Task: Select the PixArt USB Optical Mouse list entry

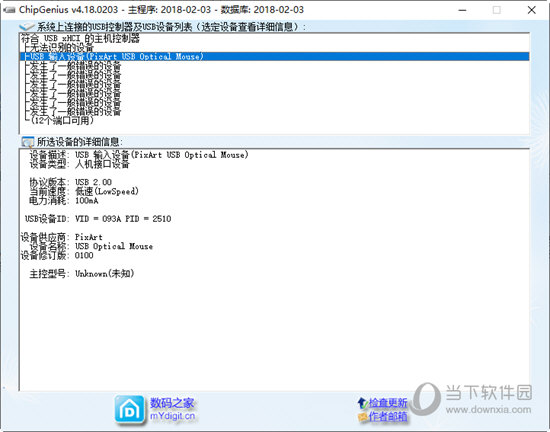Action: coord(274,56)
